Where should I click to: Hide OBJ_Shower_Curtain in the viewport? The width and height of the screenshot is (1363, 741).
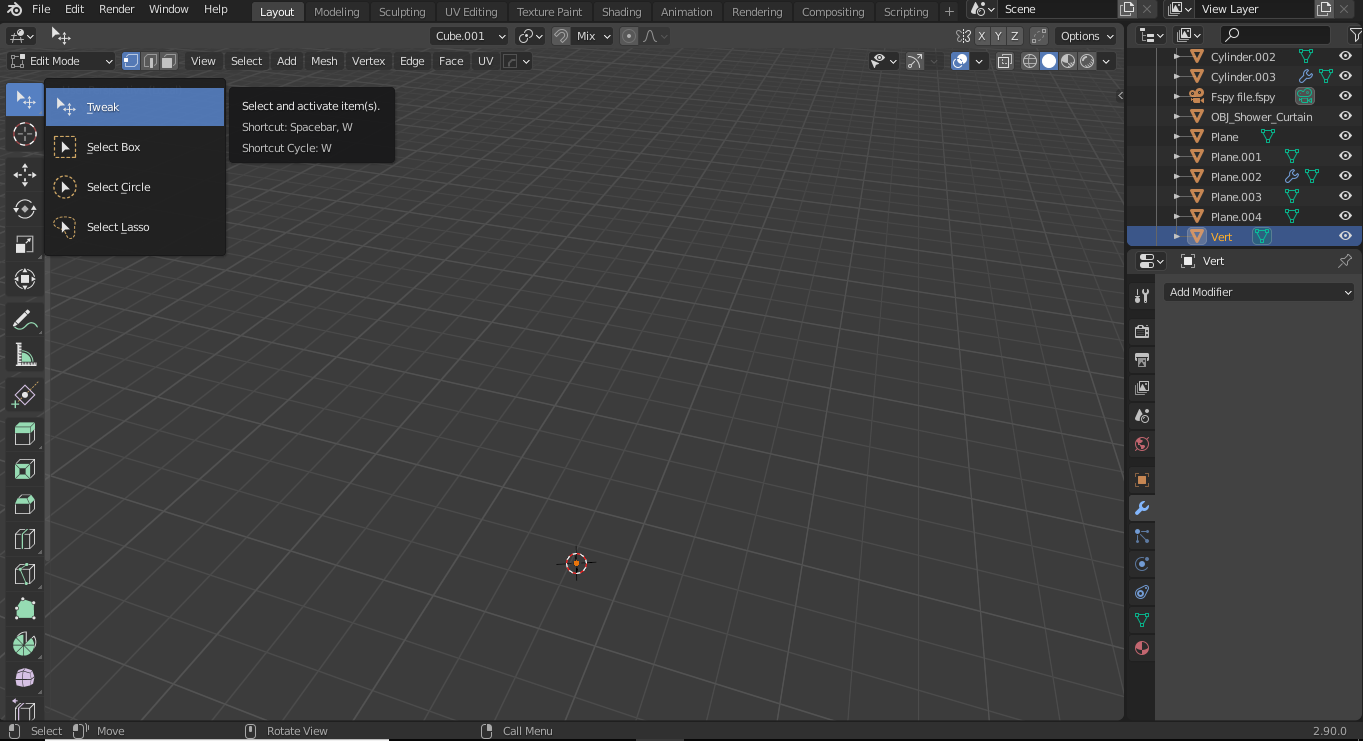[x=1345, y=117]
